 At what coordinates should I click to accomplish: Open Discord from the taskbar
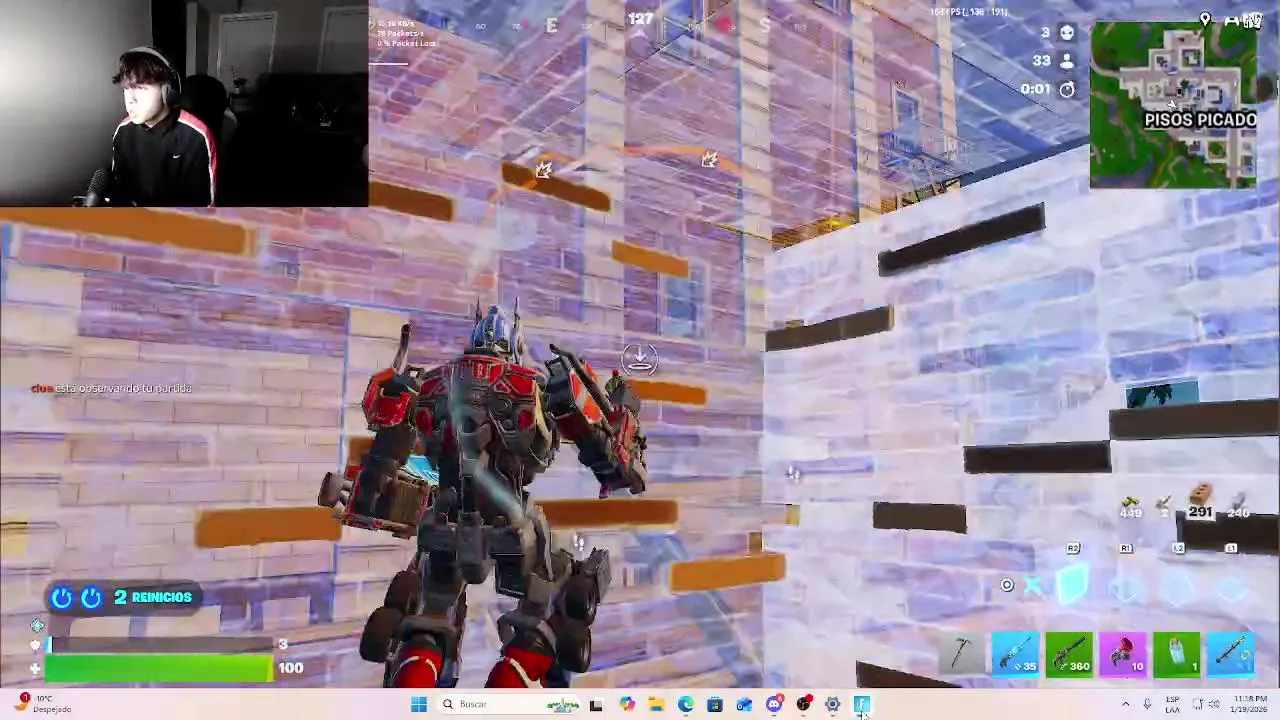[x=774, y=704]
